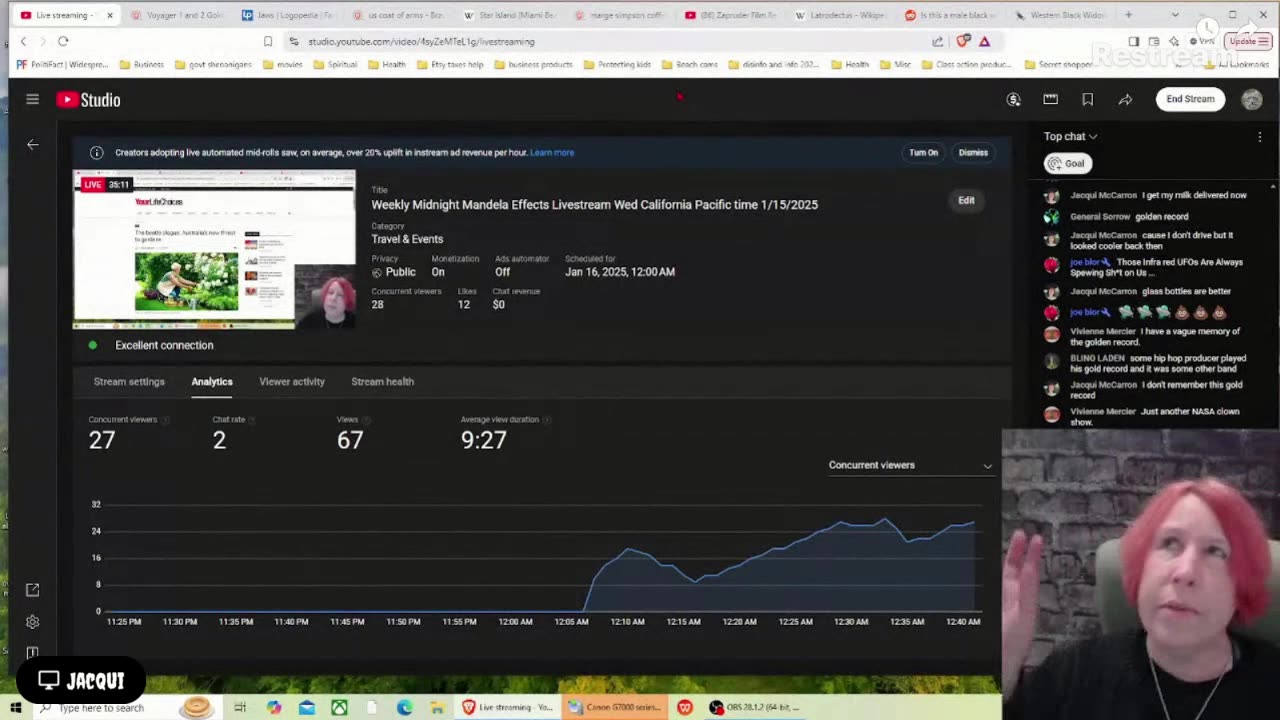Open the account avatar menu
The width and height of the screenshot is (1280, 720).
1251,99
